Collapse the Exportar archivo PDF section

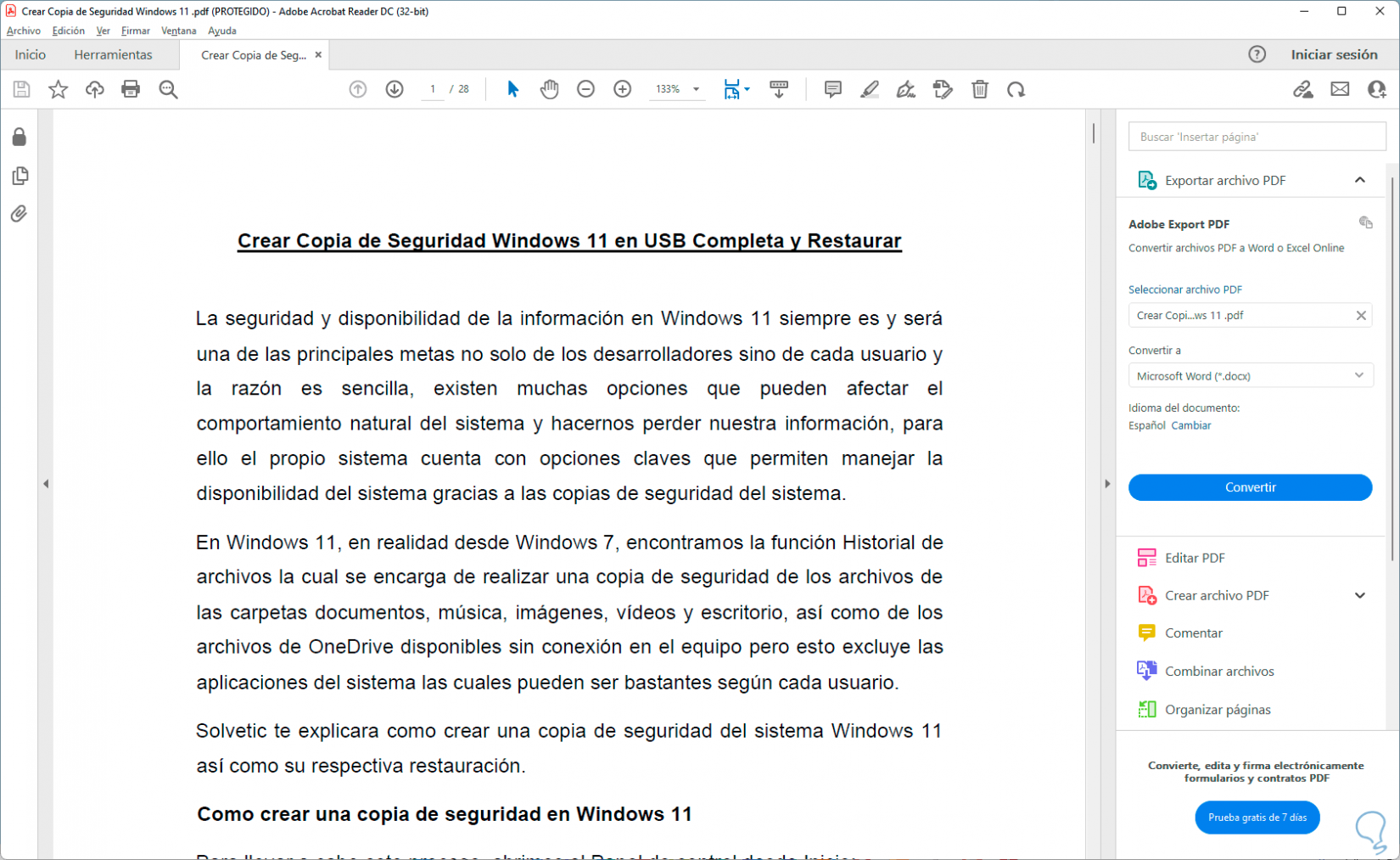1360,180
